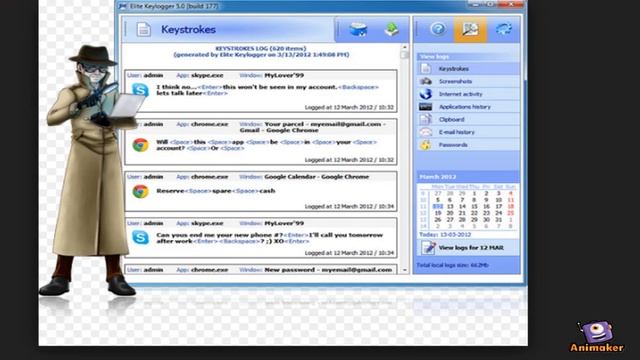Click the Internet activity globe icon

click(x=426, y=94)
